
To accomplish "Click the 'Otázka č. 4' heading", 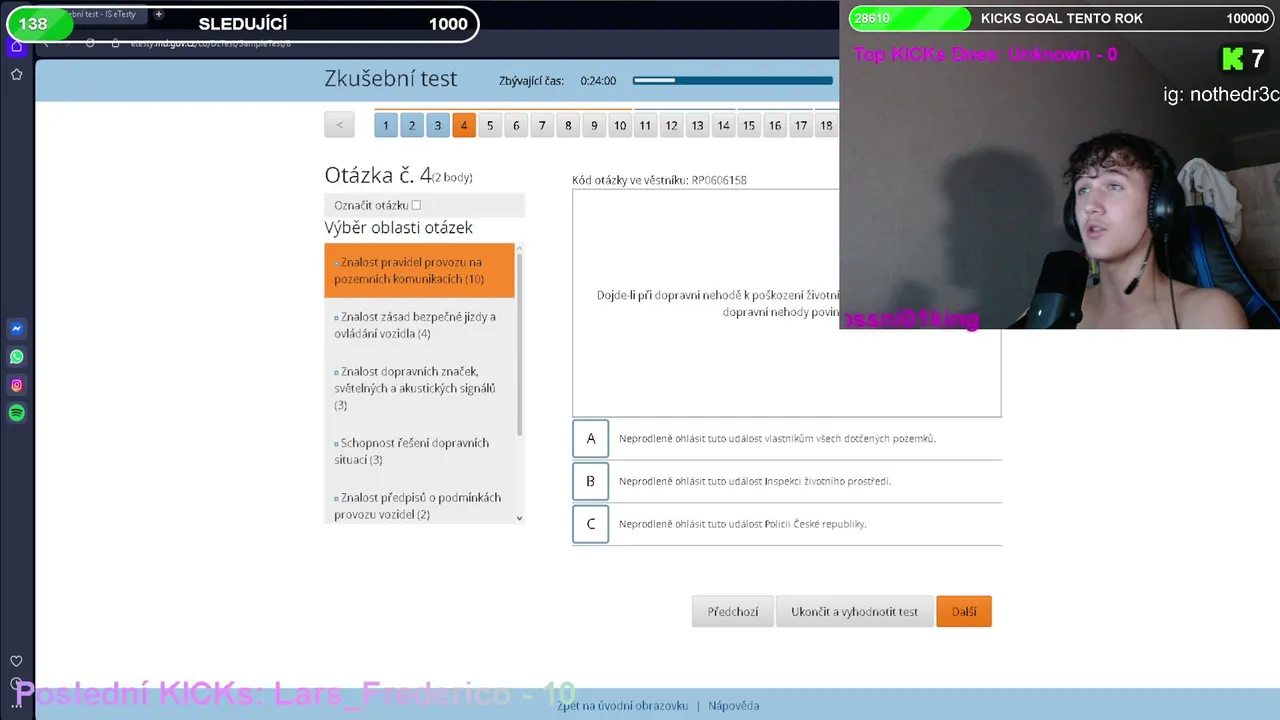I will point(378,175).
